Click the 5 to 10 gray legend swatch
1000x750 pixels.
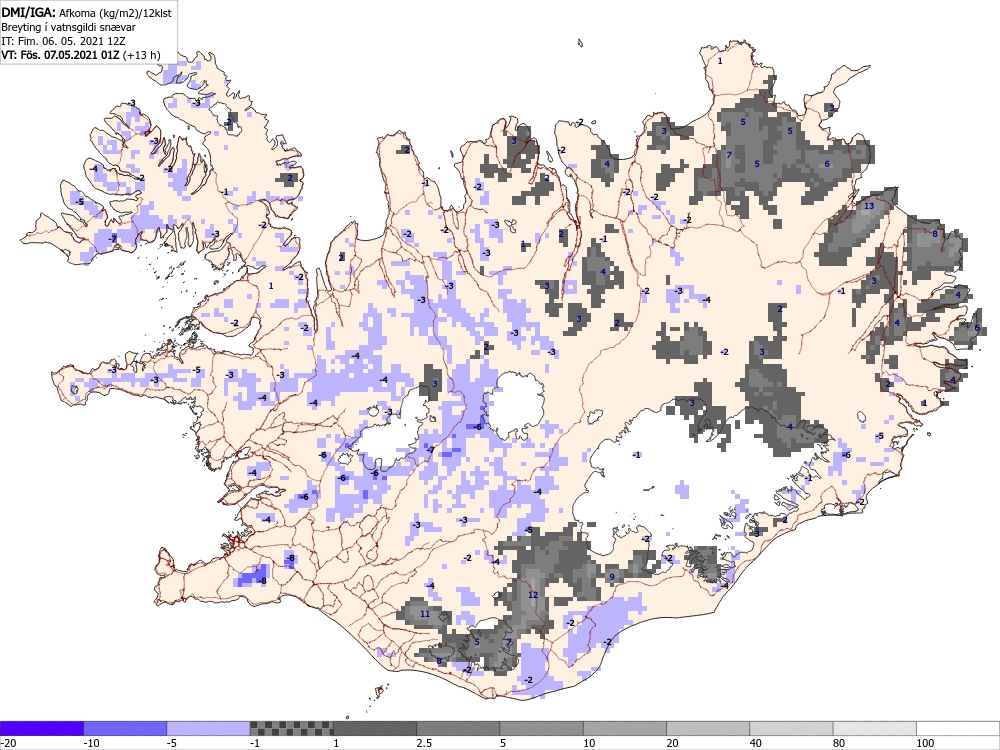point(541,728)
